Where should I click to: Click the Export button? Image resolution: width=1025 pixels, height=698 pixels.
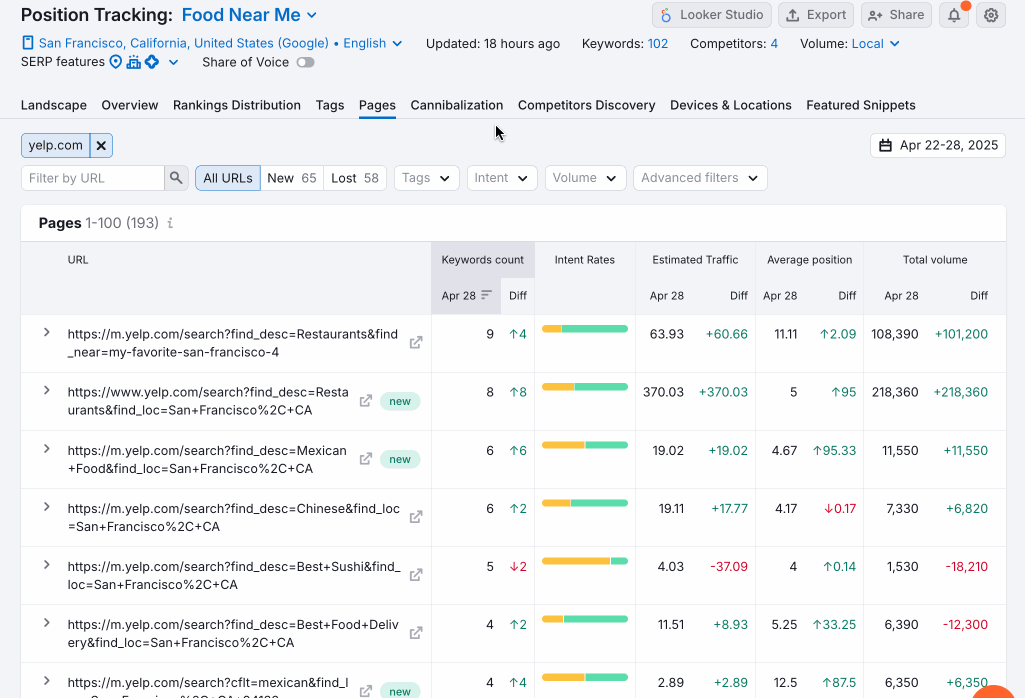point(816,15)
